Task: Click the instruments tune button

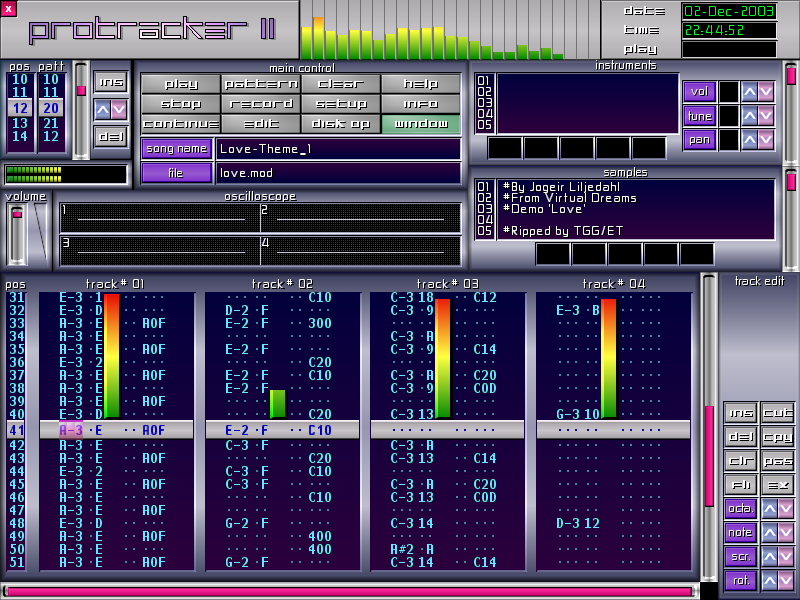Action: click(x=699, y=116)
